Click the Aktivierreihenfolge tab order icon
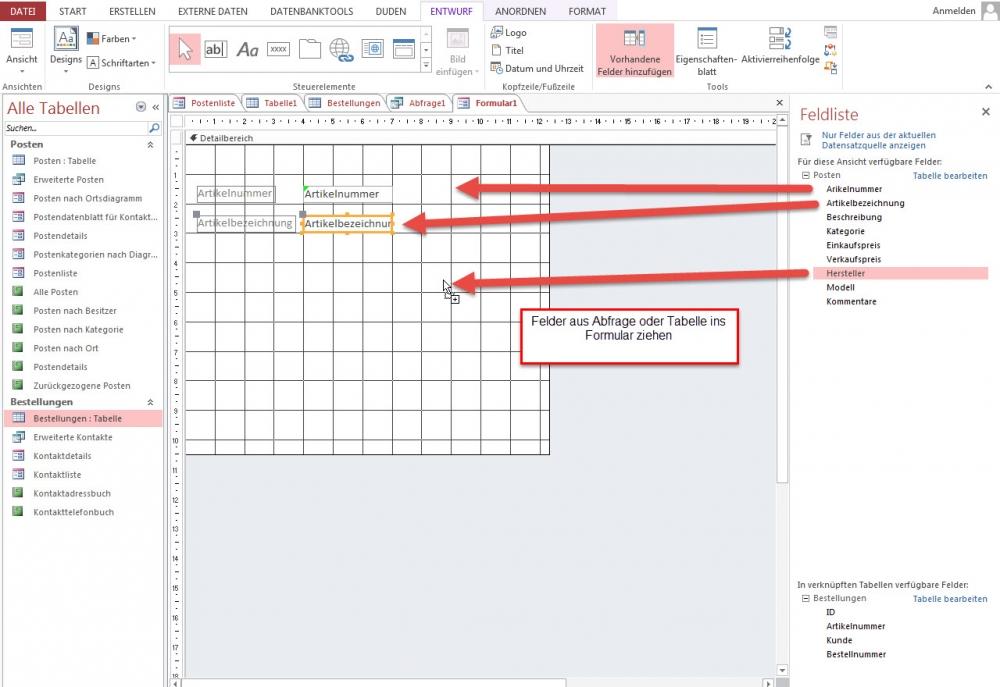 (x=780, y=52)
